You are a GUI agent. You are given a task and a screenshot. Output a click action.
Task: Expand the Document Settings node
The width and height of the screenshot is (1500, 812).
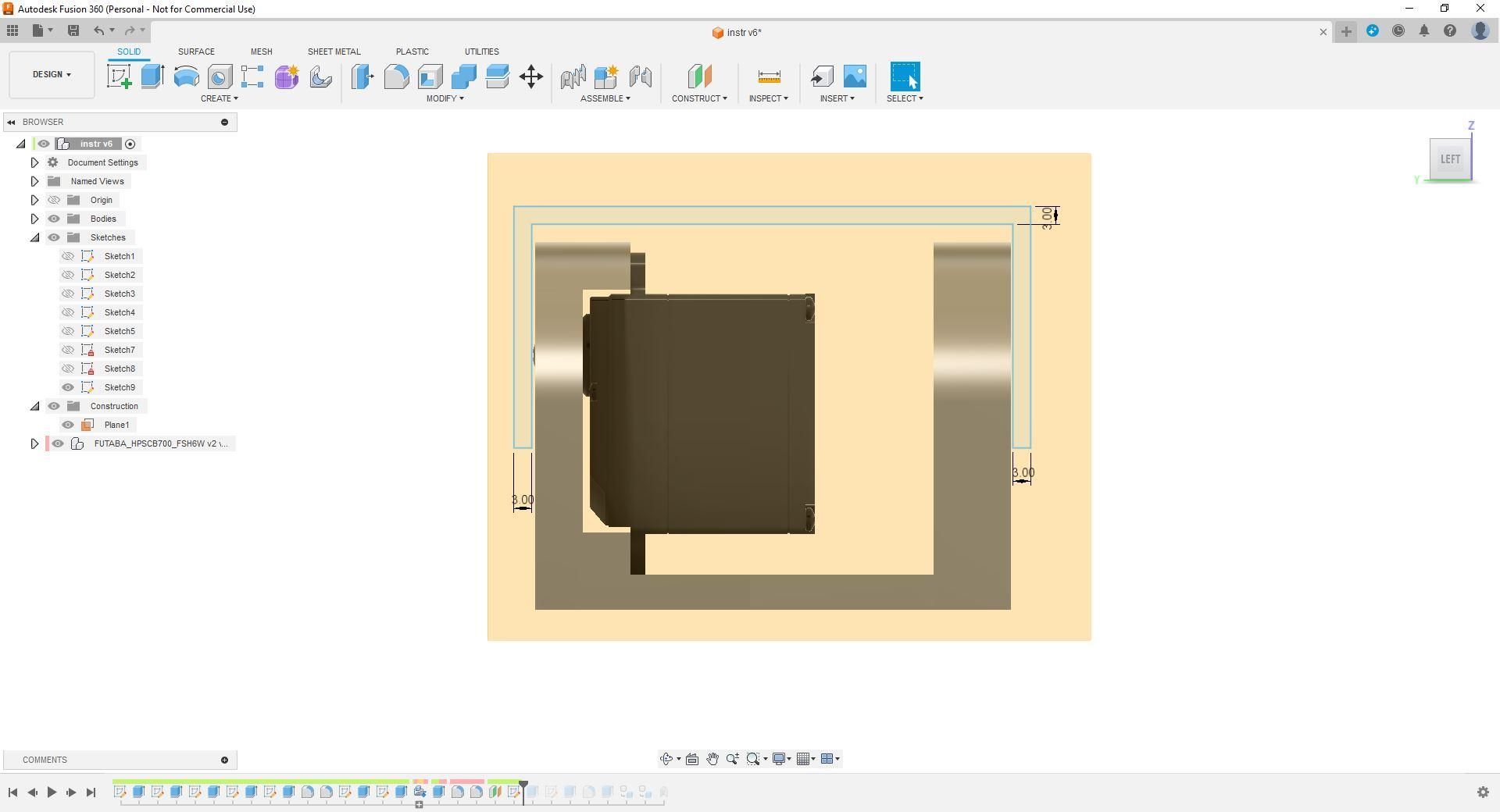click(34, 162)
